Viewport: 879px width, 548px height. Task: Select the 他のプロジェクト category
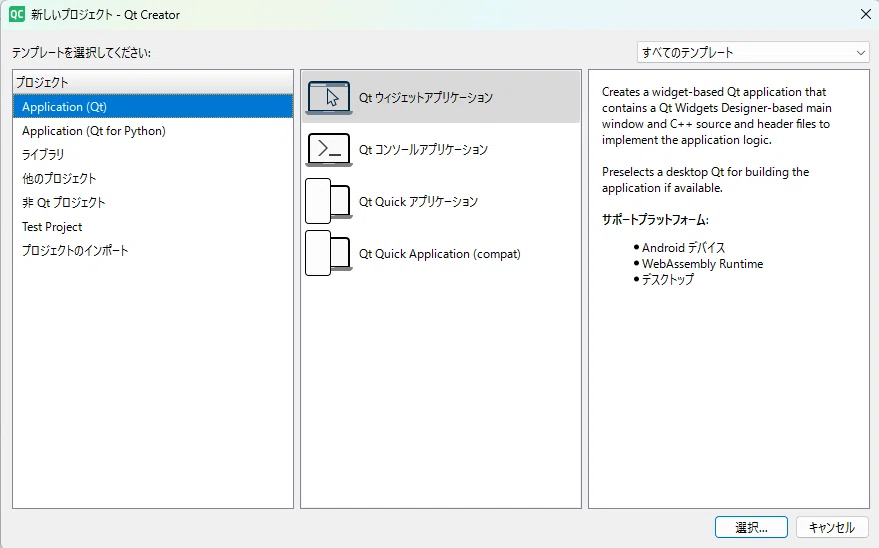coord(153,179)
